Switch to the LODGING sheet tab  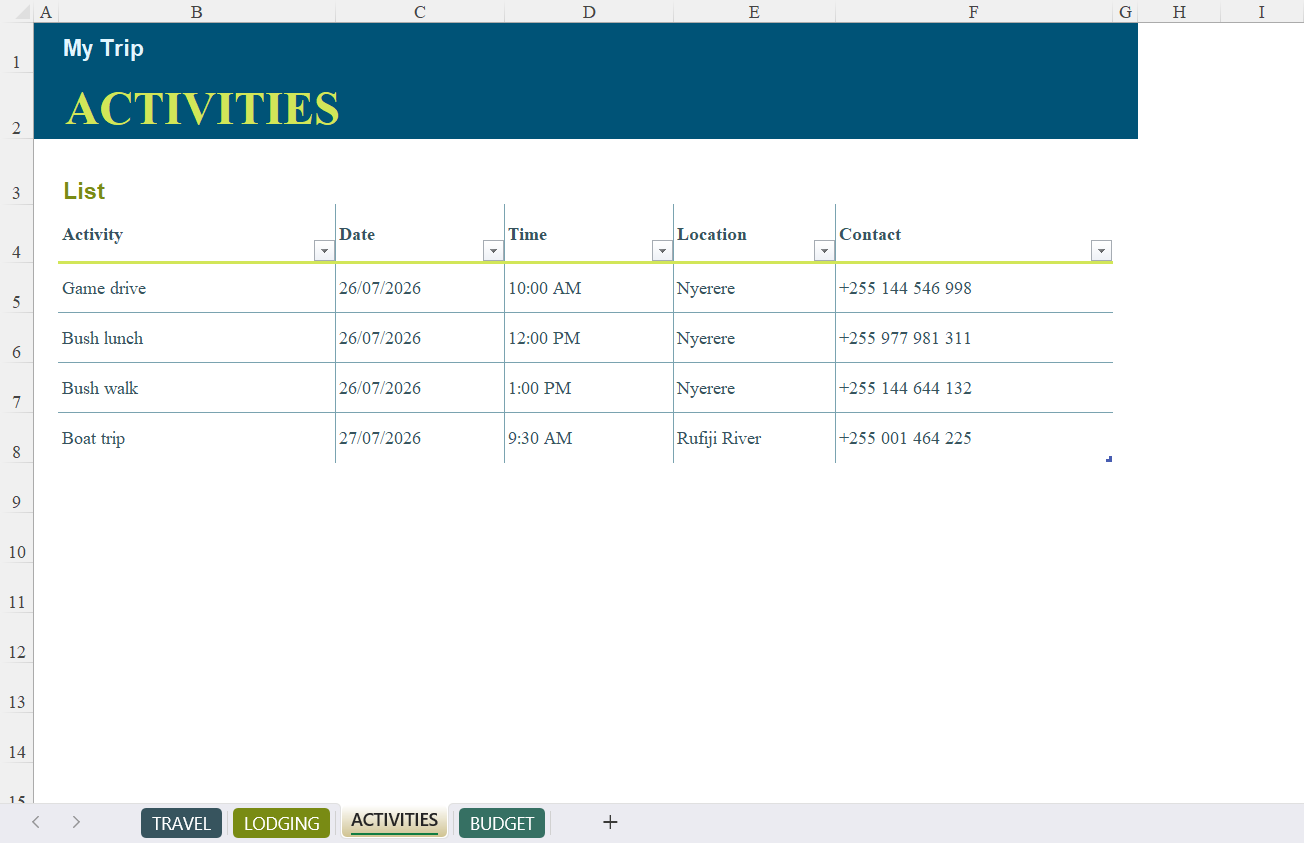pos(281,823)
